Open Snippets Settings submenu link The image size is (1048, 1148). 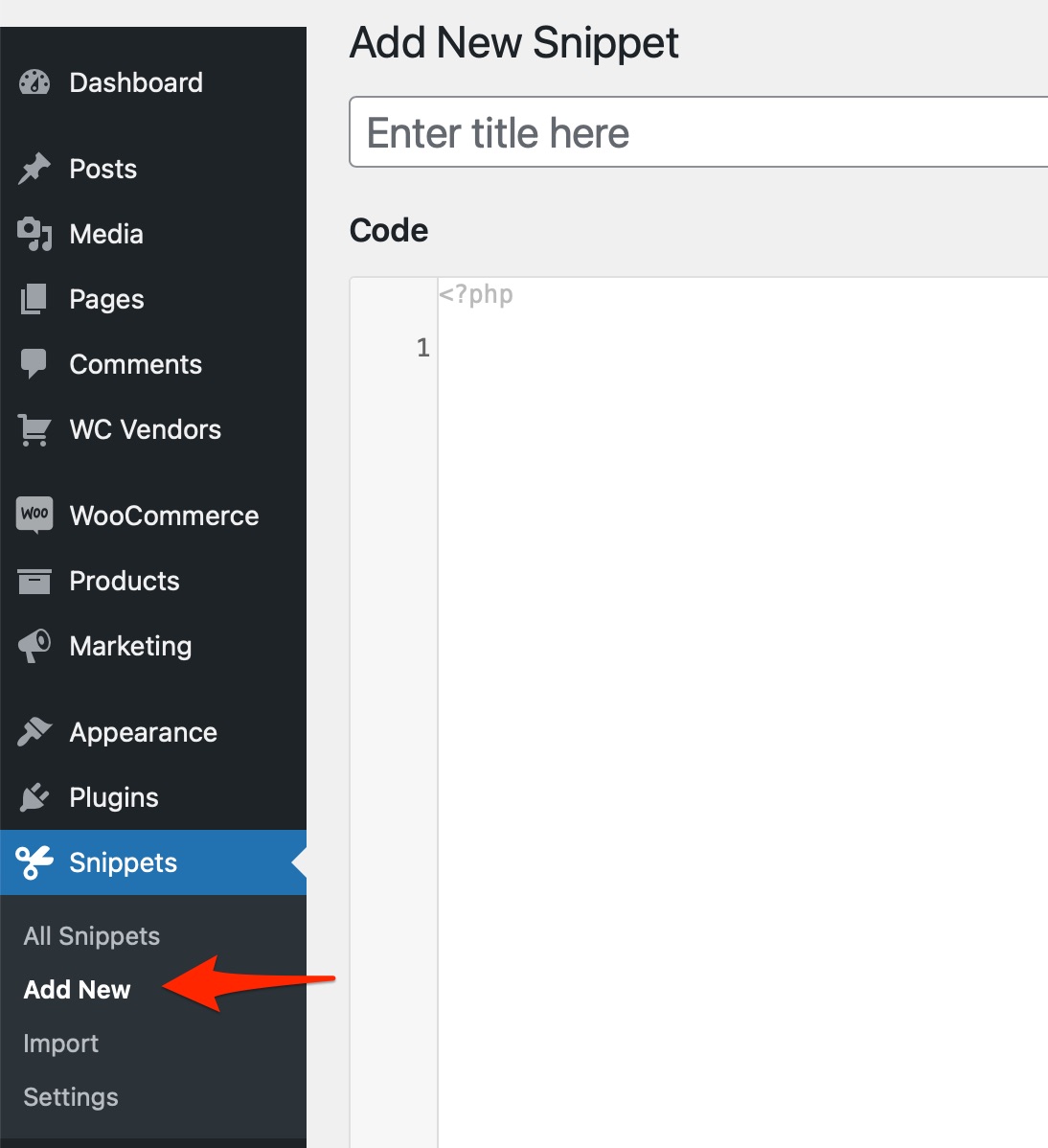[71, 1097]
